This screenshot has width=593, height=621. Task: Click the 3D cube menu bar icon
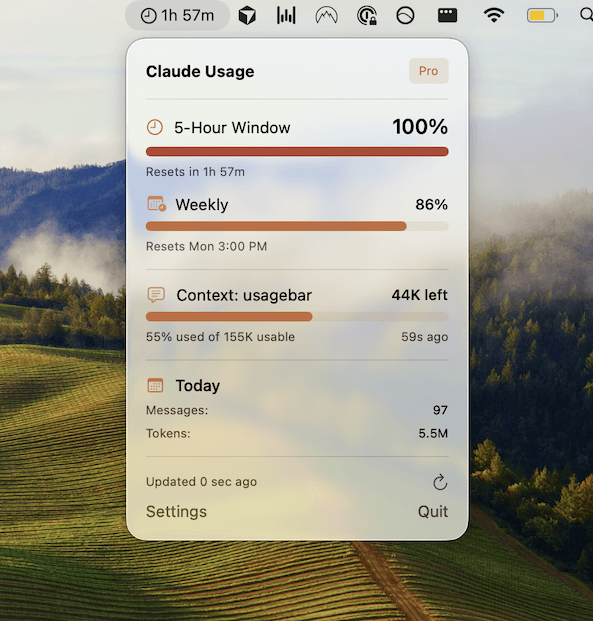247,16
